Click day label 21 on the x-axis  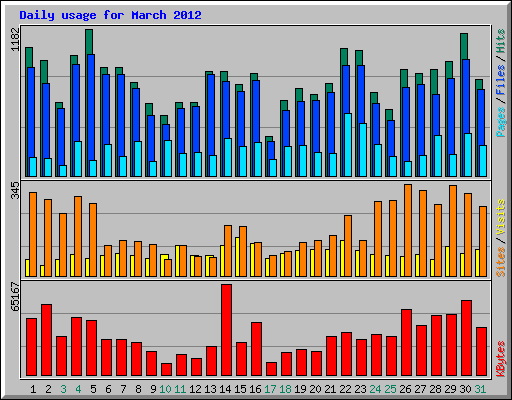[x=330, y=389]
